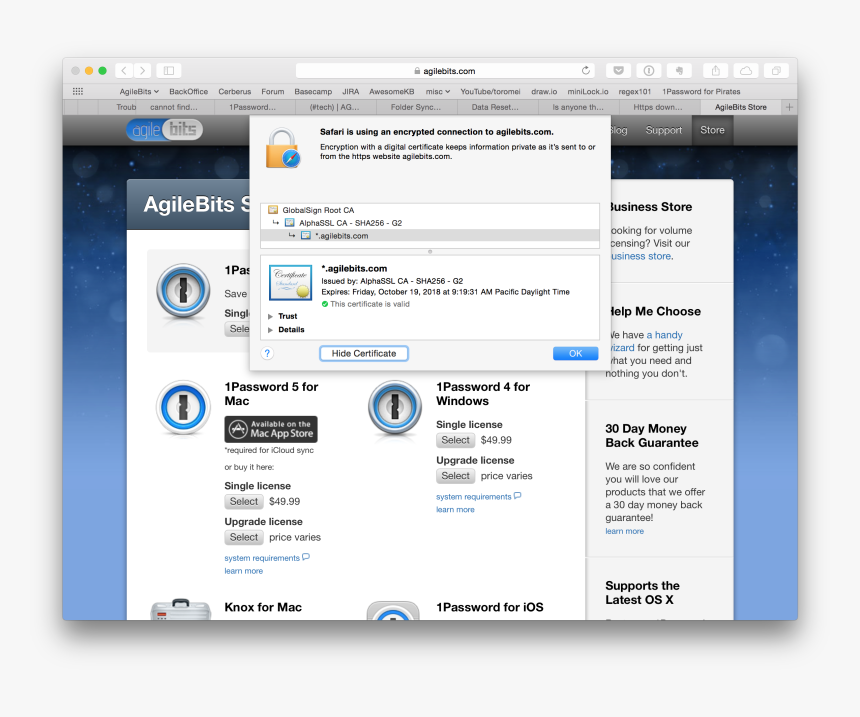Screen dimensions: 860x717
Task: Open the Share toolbar button
Action: [x=716, y=71]
